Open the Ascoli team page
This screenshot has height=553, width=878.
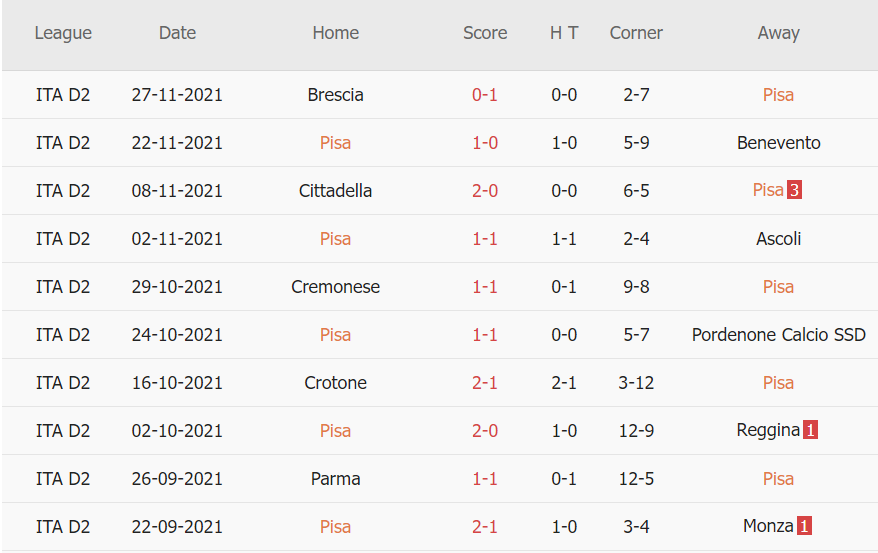coord(778,239)
